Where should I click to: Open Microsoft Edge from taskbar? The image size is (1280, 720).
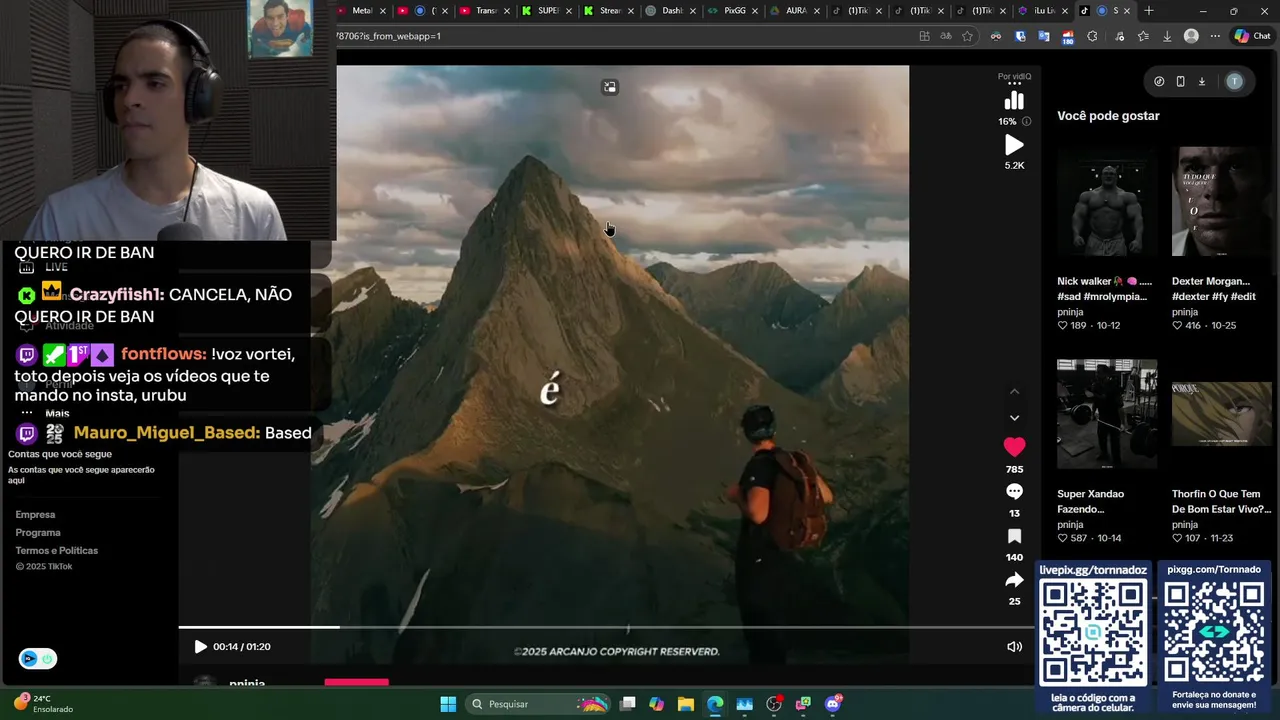point(715,704)
